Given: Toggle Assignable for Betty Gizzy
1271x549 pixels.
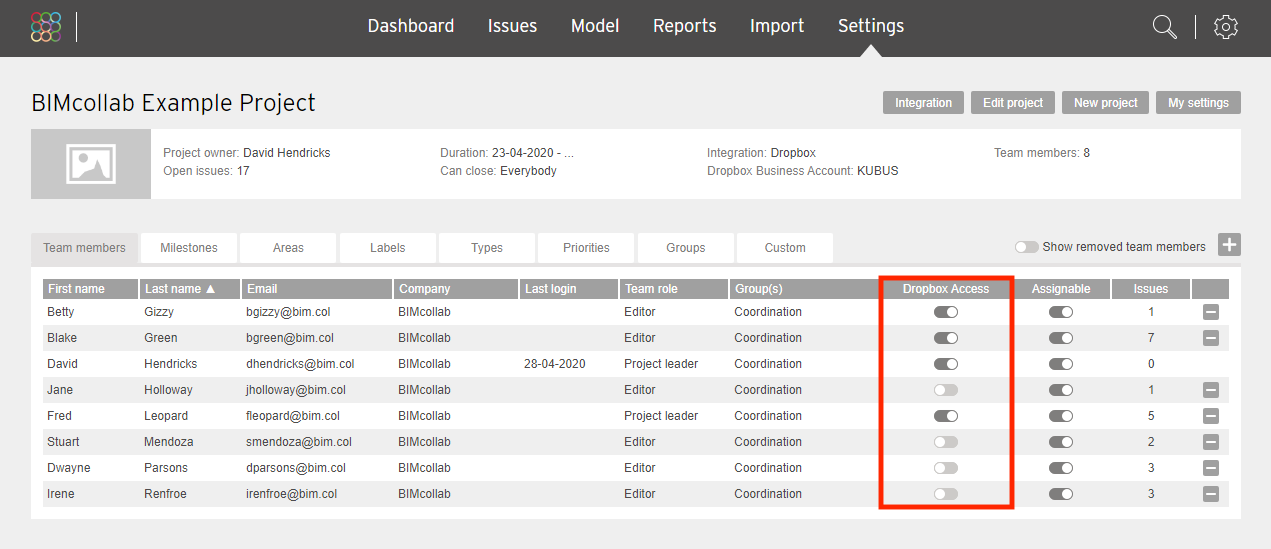Looking at the screenshot, I should tap(1061, 312).
